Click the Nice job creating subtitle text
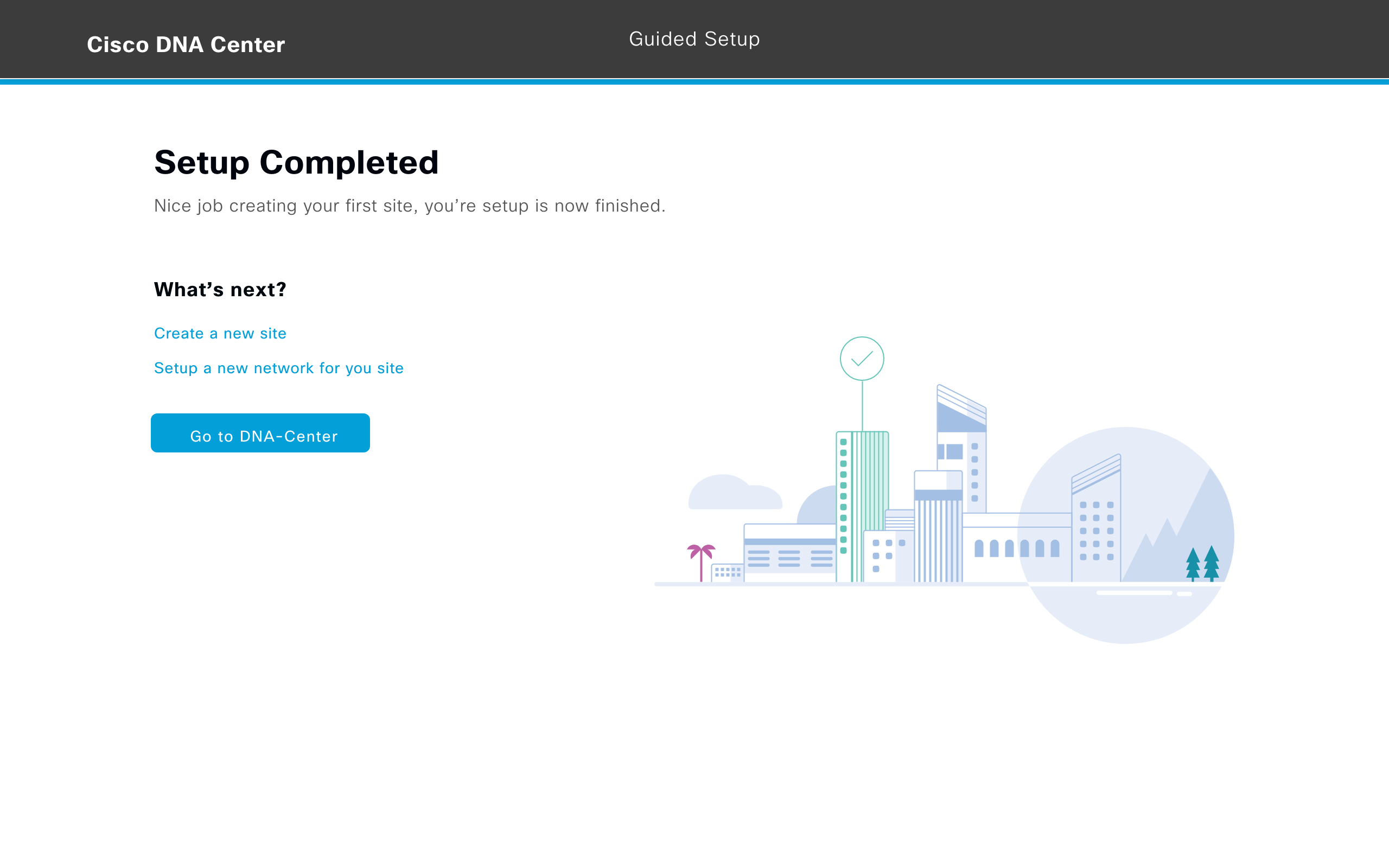Viewport: 1389px width, 868px height. (x=409, y=206)
